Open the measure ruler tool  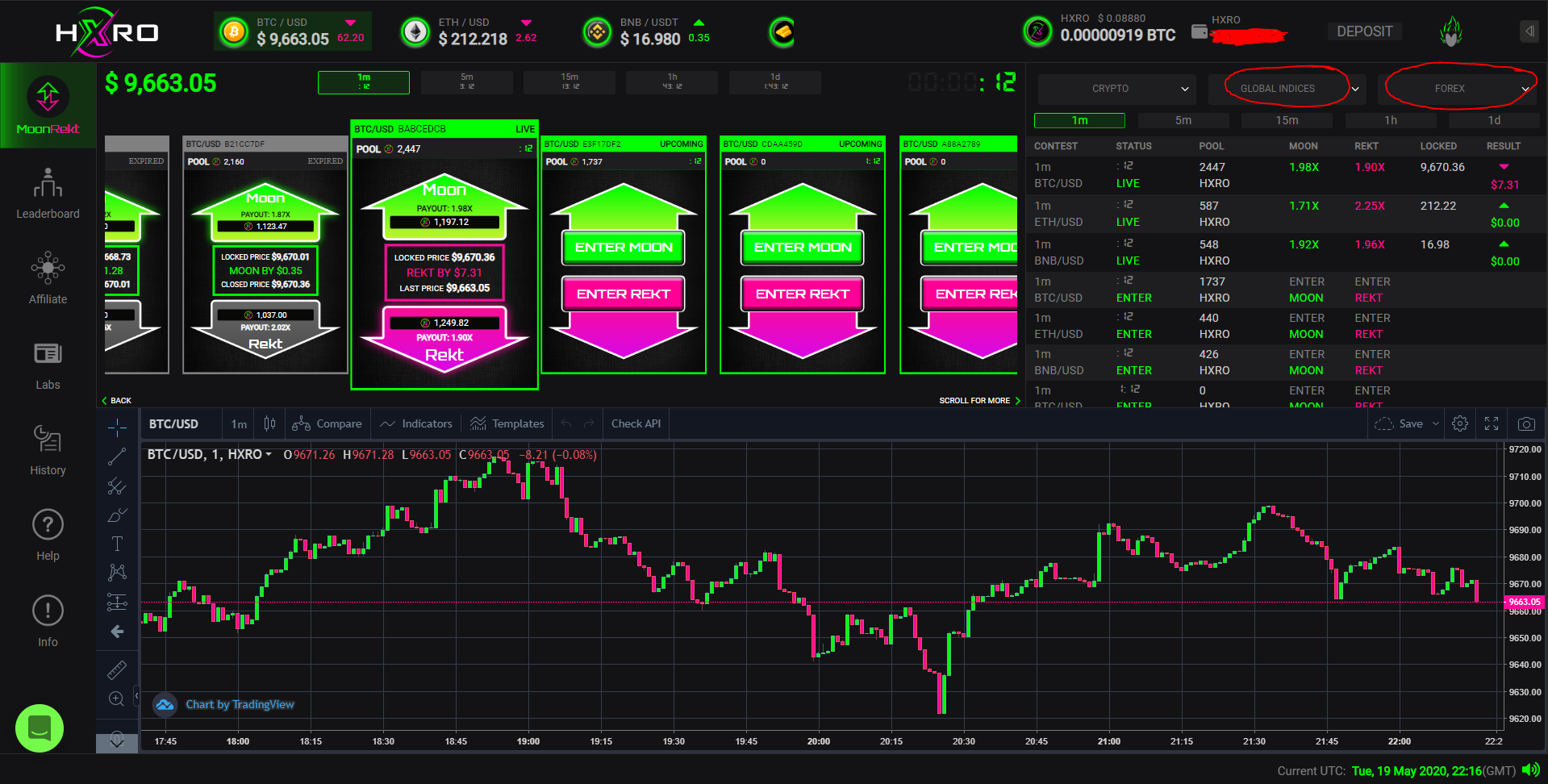coord(117,669)
